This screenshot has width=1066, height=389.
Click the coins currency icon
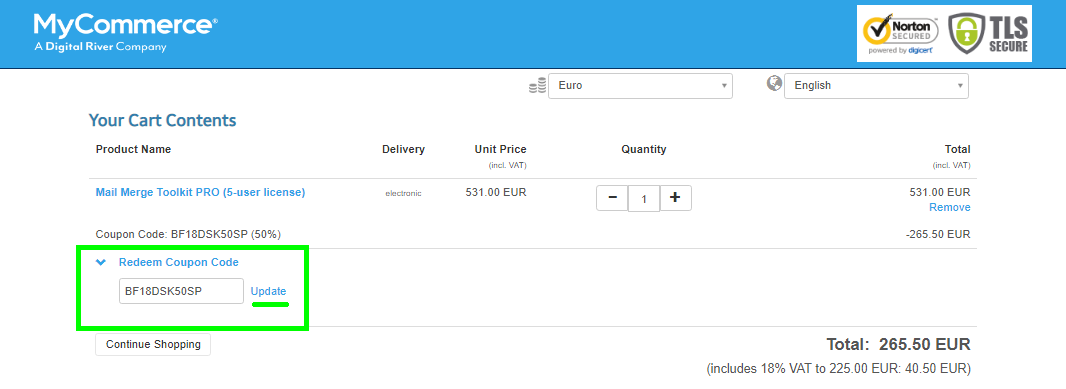coord(538,86)
